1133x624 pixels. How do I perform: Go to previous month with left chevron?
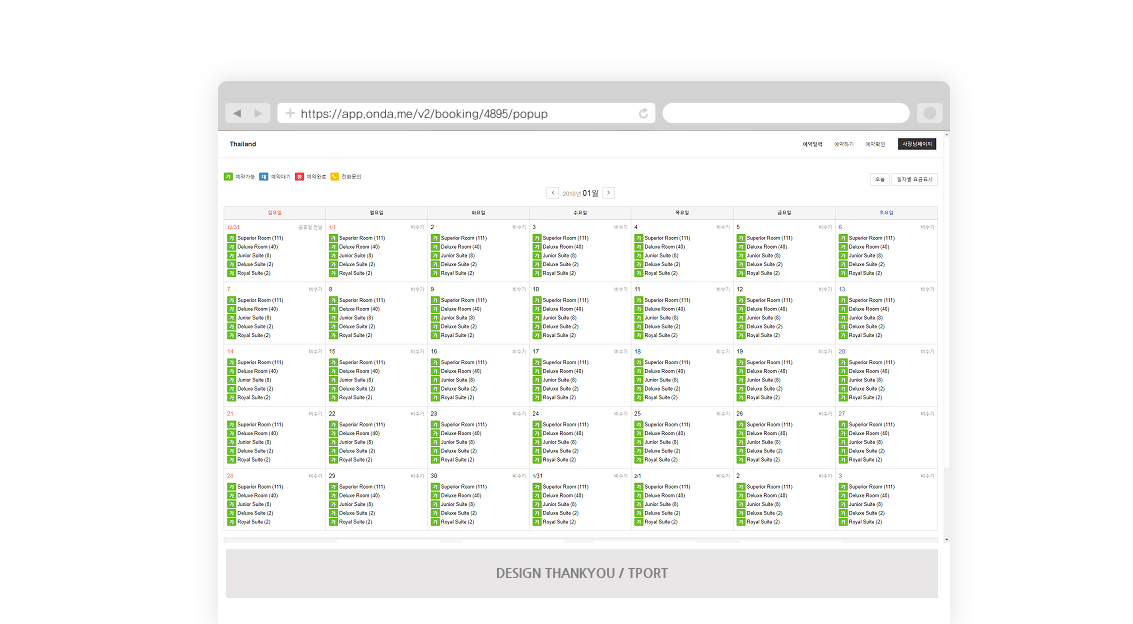point(553,193)
